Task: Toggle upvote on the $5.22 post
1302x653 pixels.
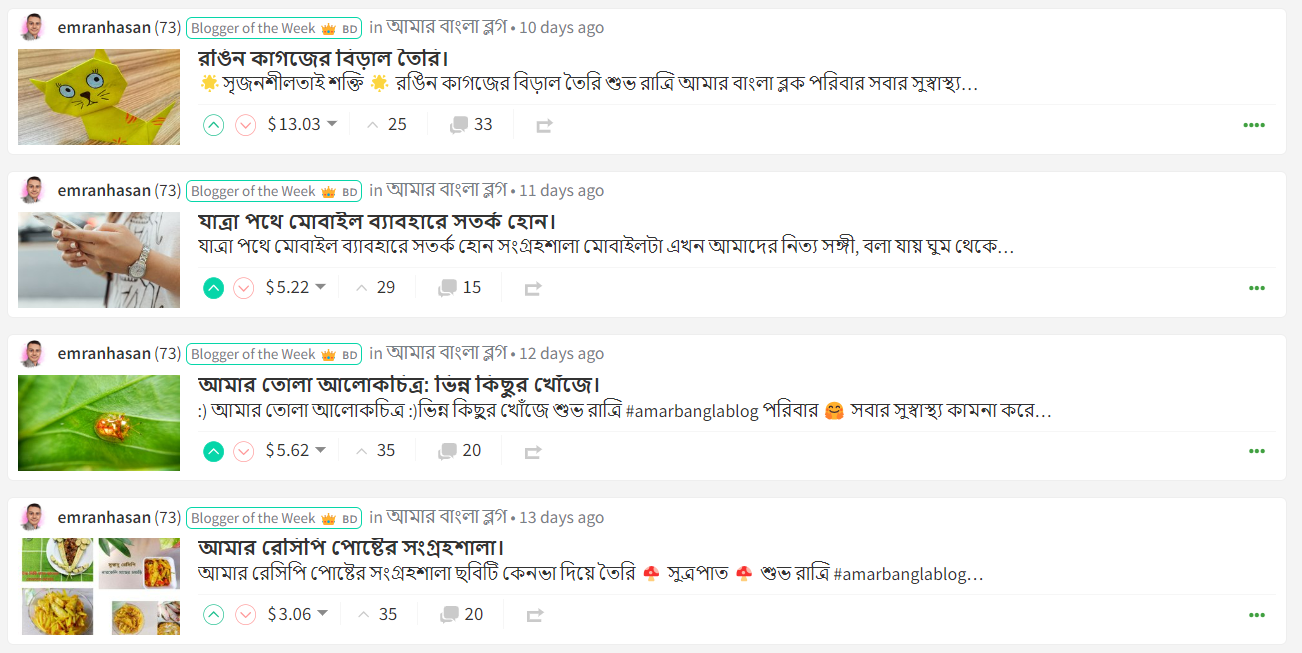Action: tap(213, 288)
